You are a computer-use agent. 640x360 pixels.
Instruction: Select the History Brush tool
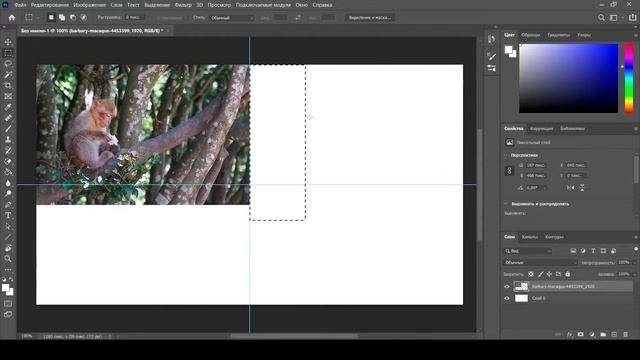pyautogui.click(x=8, y=150)
